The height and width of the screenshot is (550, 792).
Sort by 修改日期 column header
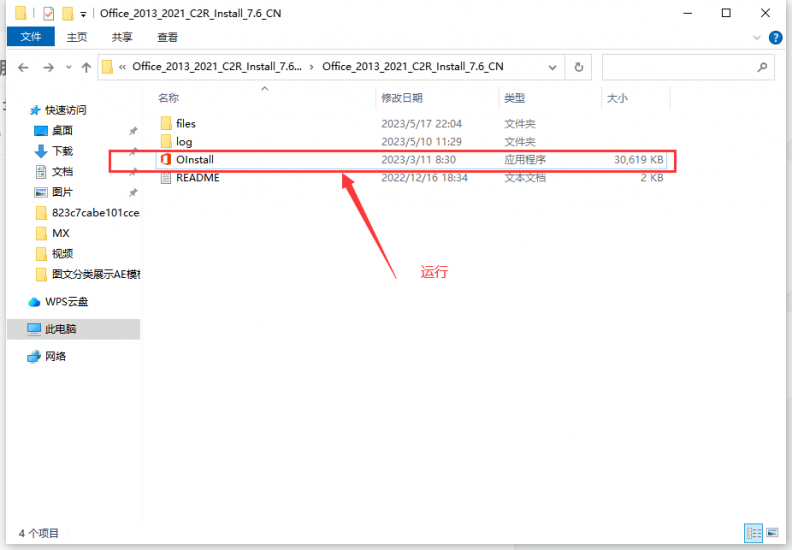click(x=402, y=98)
